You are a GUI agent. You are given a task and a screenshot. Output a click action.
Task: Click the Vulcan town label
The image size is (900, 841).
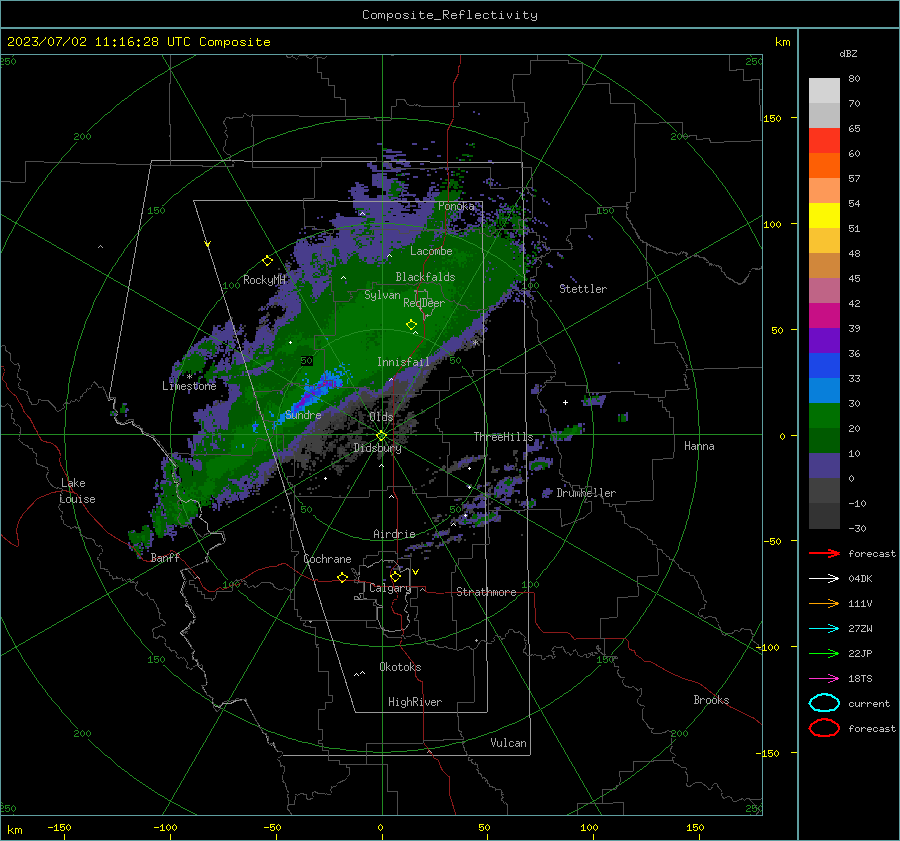click(508, 743)
